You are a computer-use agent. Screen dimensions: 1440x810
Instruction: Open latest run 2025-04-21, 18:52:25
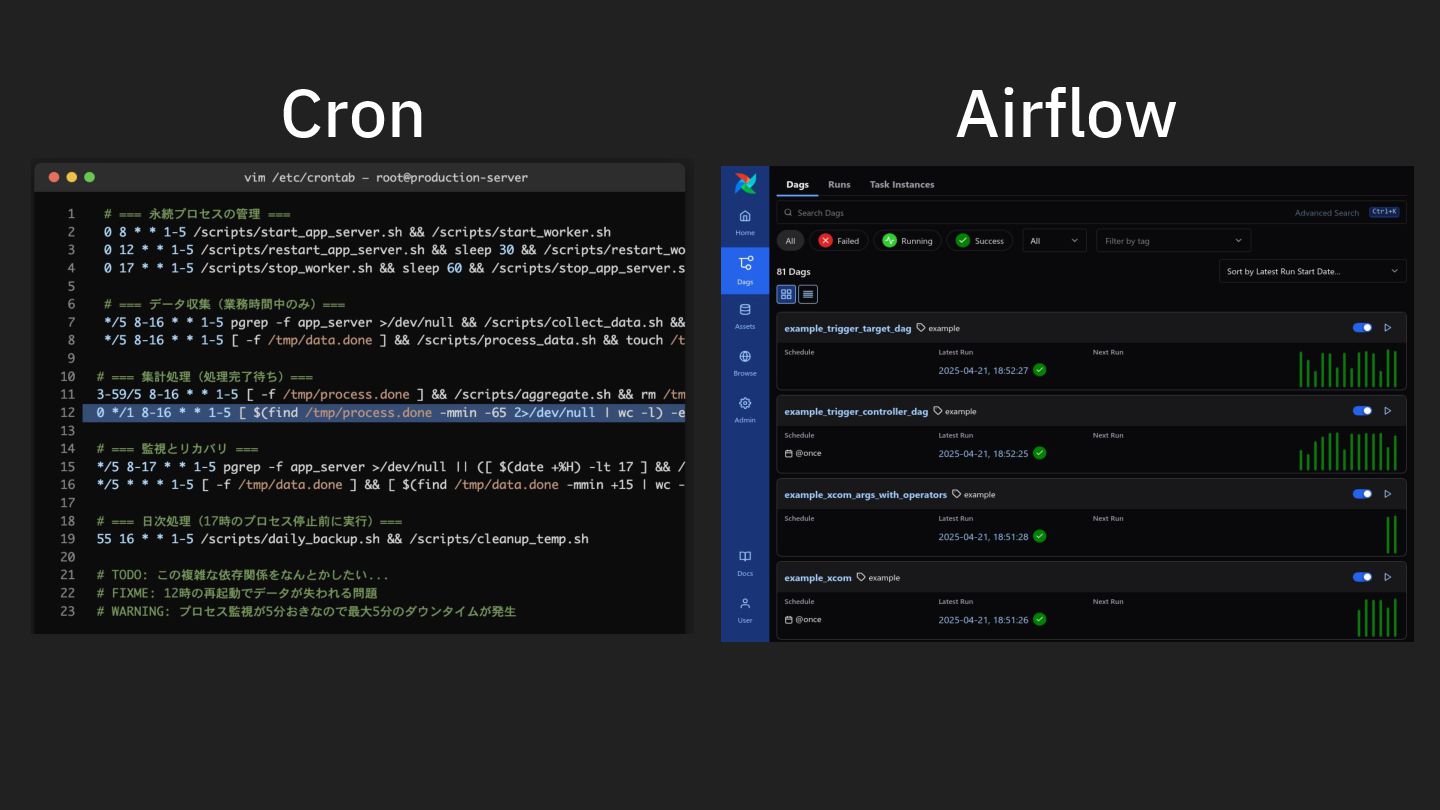click(983, 453)
